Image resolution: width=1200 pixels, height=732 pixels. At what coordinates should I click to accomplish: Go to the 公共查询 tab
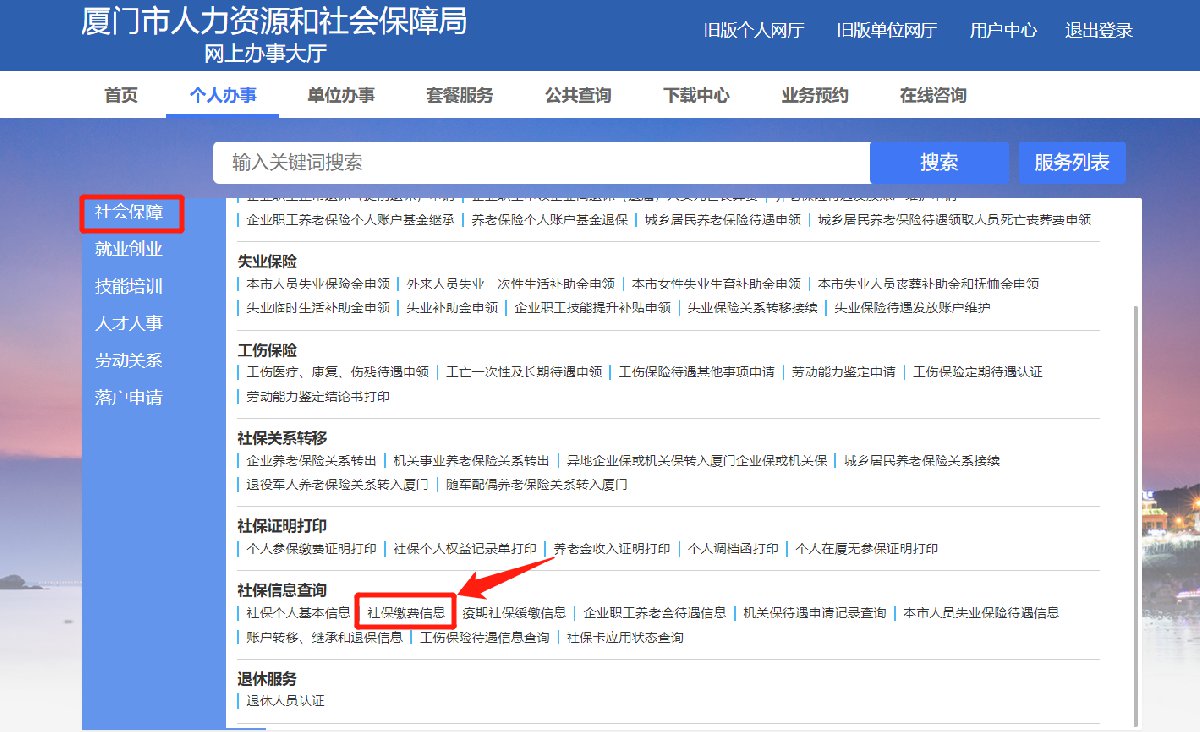578,96
